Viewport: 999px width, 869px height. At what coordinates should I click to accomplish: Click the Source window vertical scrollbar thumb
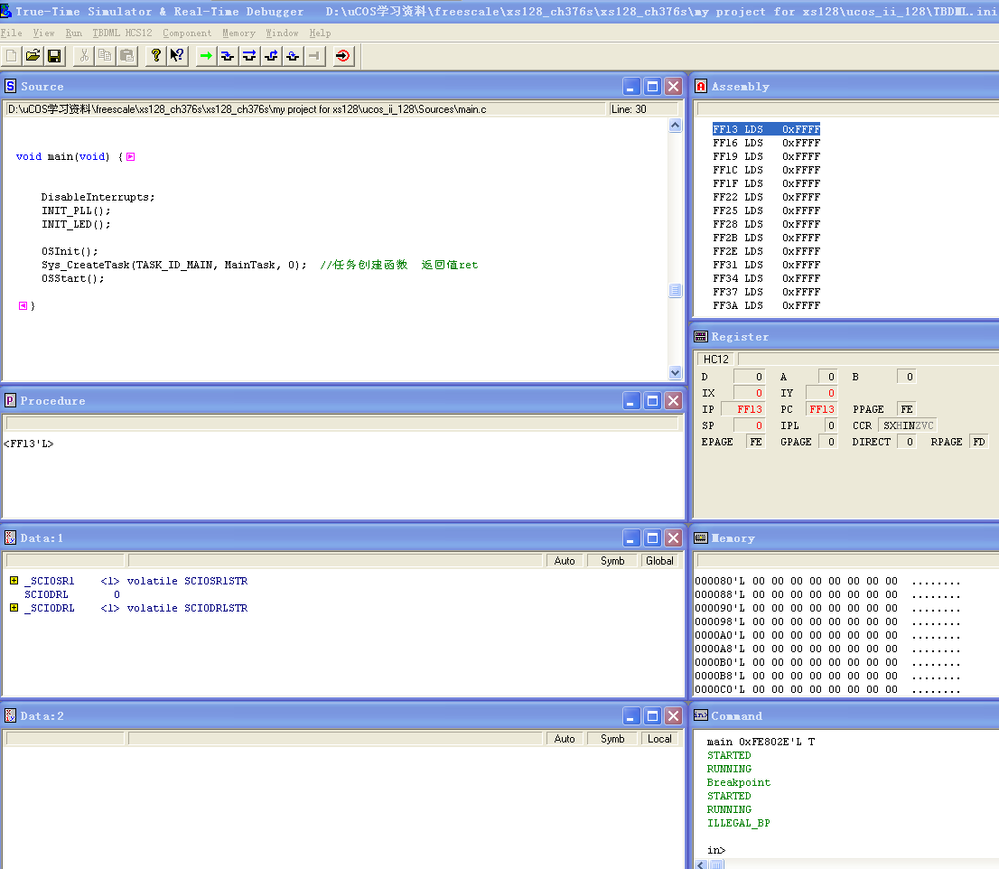675,290
